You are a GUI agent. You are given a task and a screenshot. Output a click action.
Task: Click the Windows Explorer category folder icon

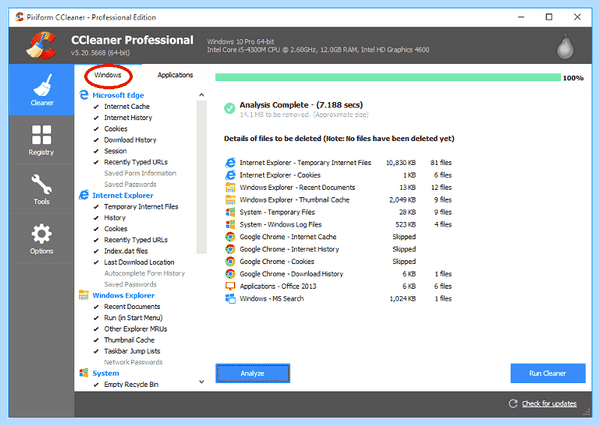coord(84,295)
